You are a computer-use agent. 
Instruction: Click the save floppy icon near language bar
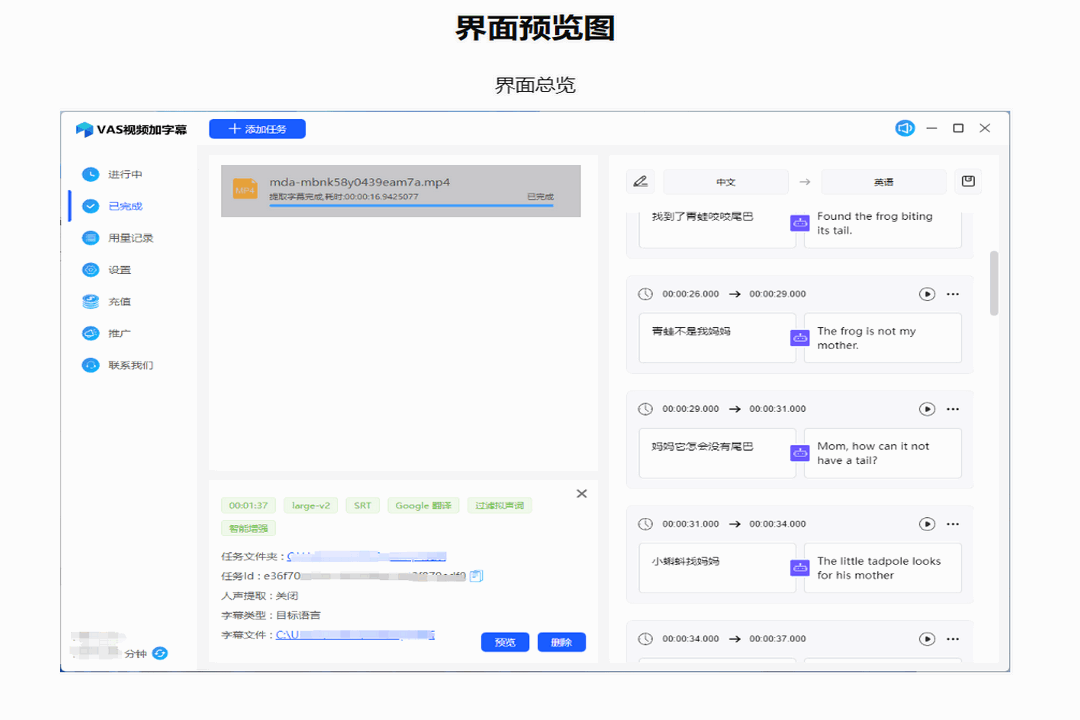point(968,181)
